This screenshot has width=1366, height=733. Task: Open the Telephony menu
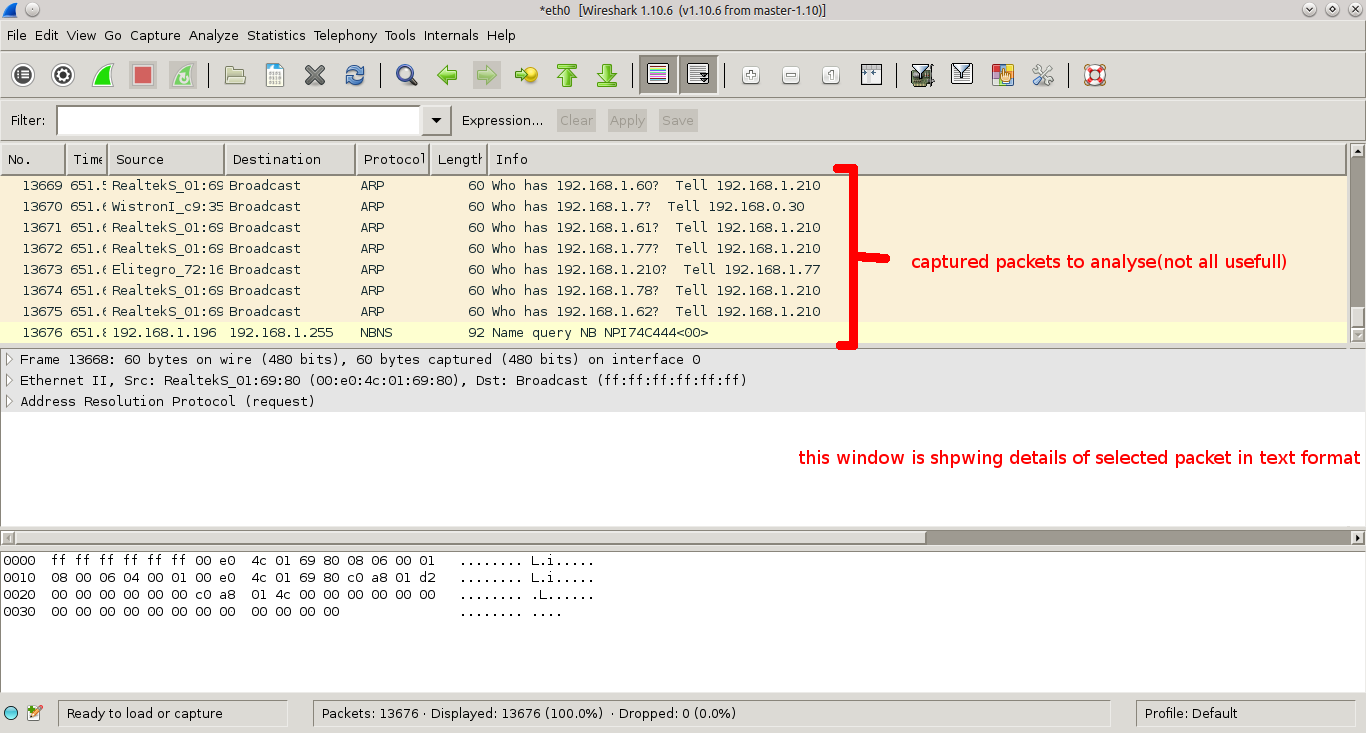345,35
